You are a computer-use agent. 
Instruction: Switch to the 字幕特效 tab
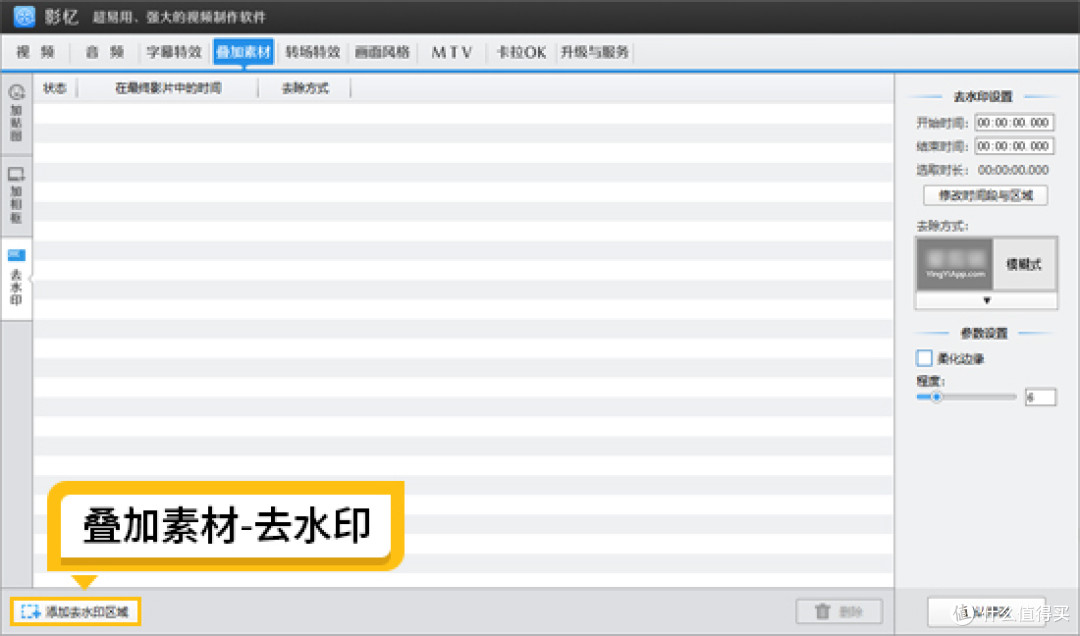tap(174, 52)
